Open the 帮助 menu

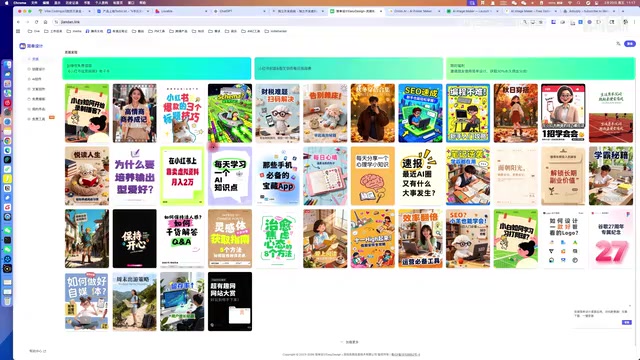(x=143, y=2)
